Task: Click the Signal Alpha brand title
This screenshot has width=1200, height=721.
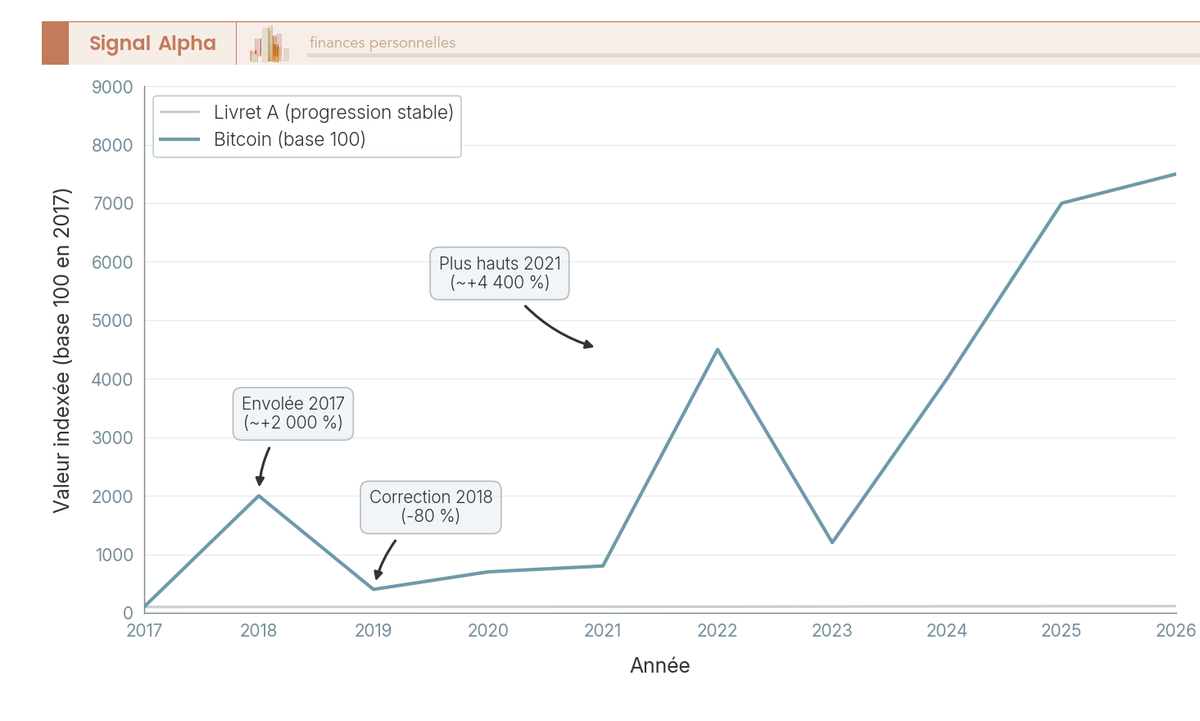Action: coord(152,43)
